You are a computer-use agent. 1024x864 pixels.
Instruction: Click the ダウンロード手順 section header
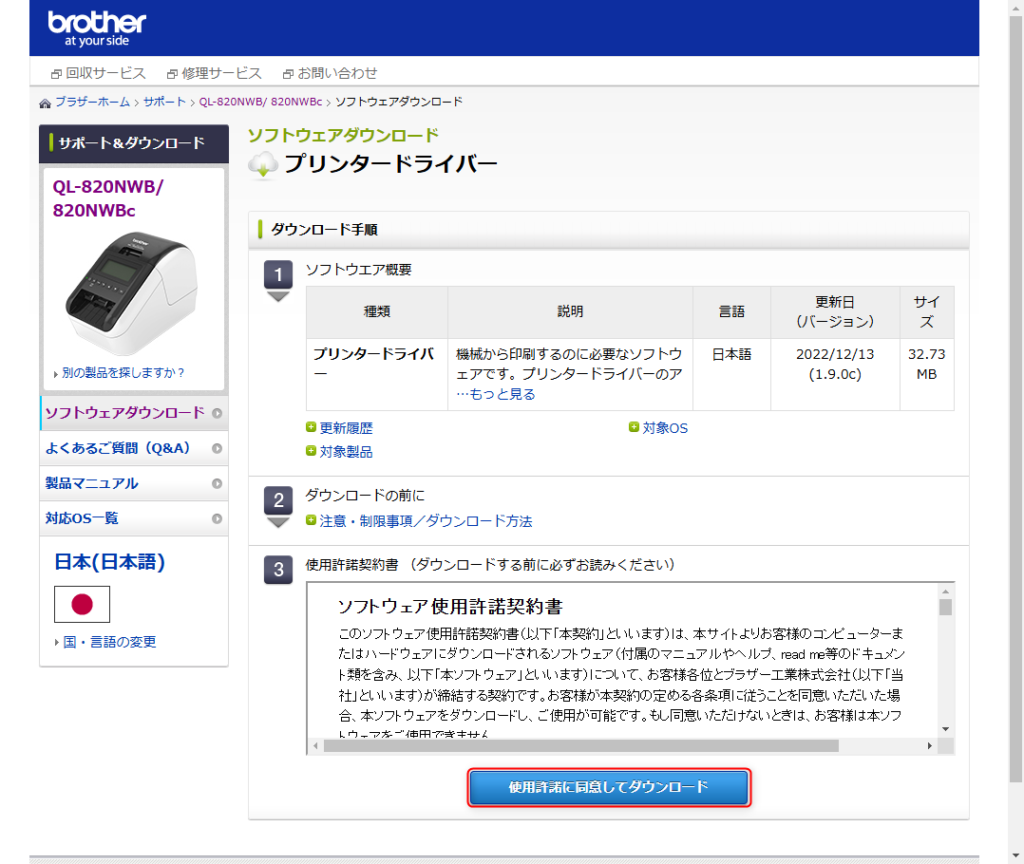tap(609, 230)
